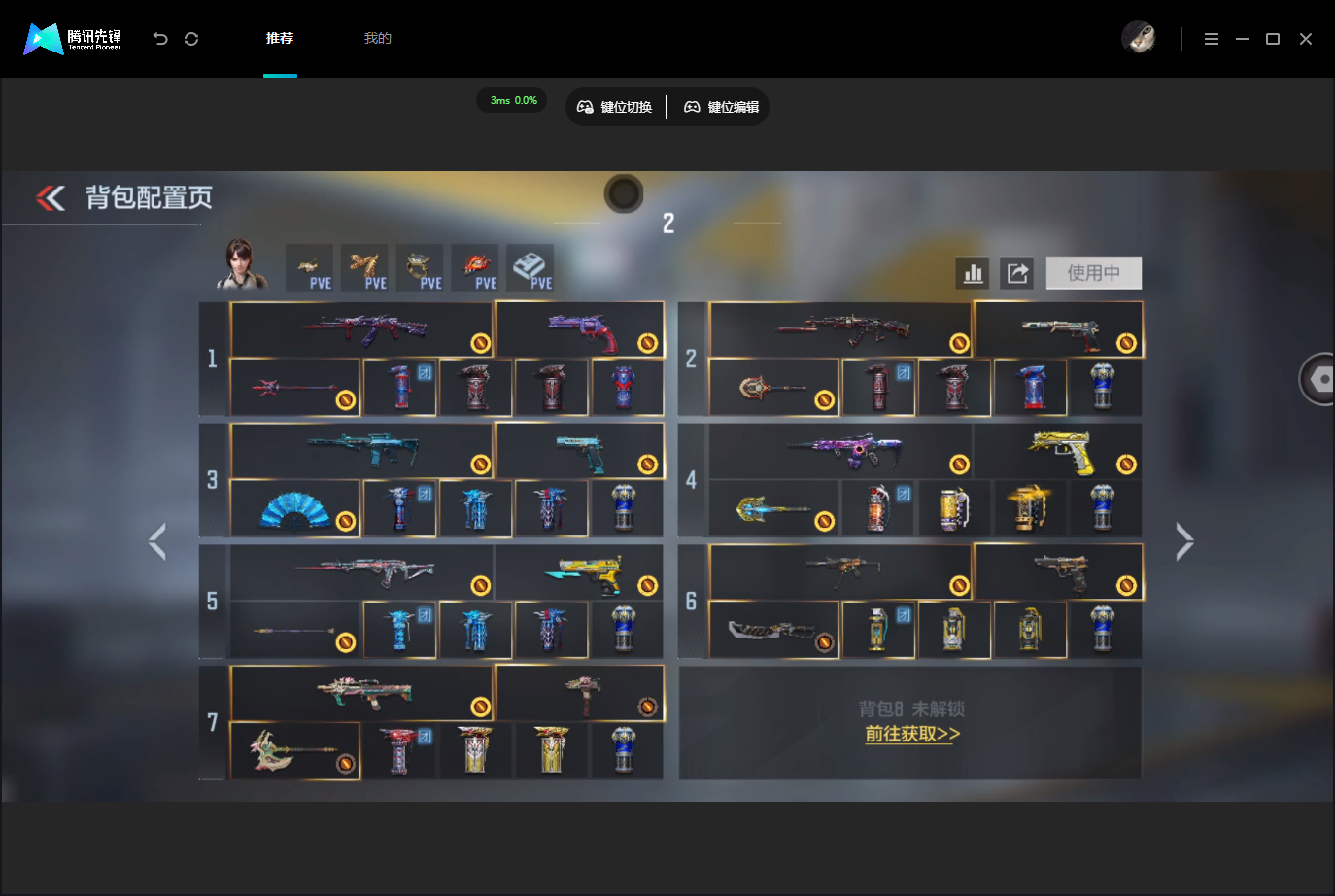Select backpack 2 secondary pistol
The height and width of the screenshot is (896, 1335).
[x=1059, y=329]
